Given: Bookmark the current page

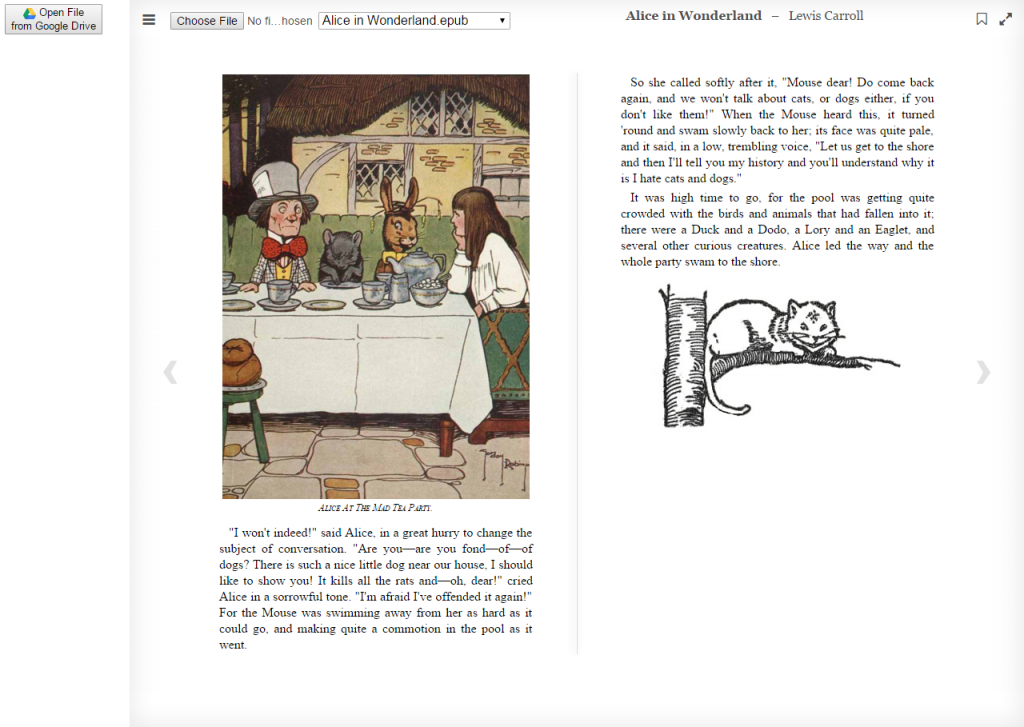Looking at the screenshot, I should [982, 20].
